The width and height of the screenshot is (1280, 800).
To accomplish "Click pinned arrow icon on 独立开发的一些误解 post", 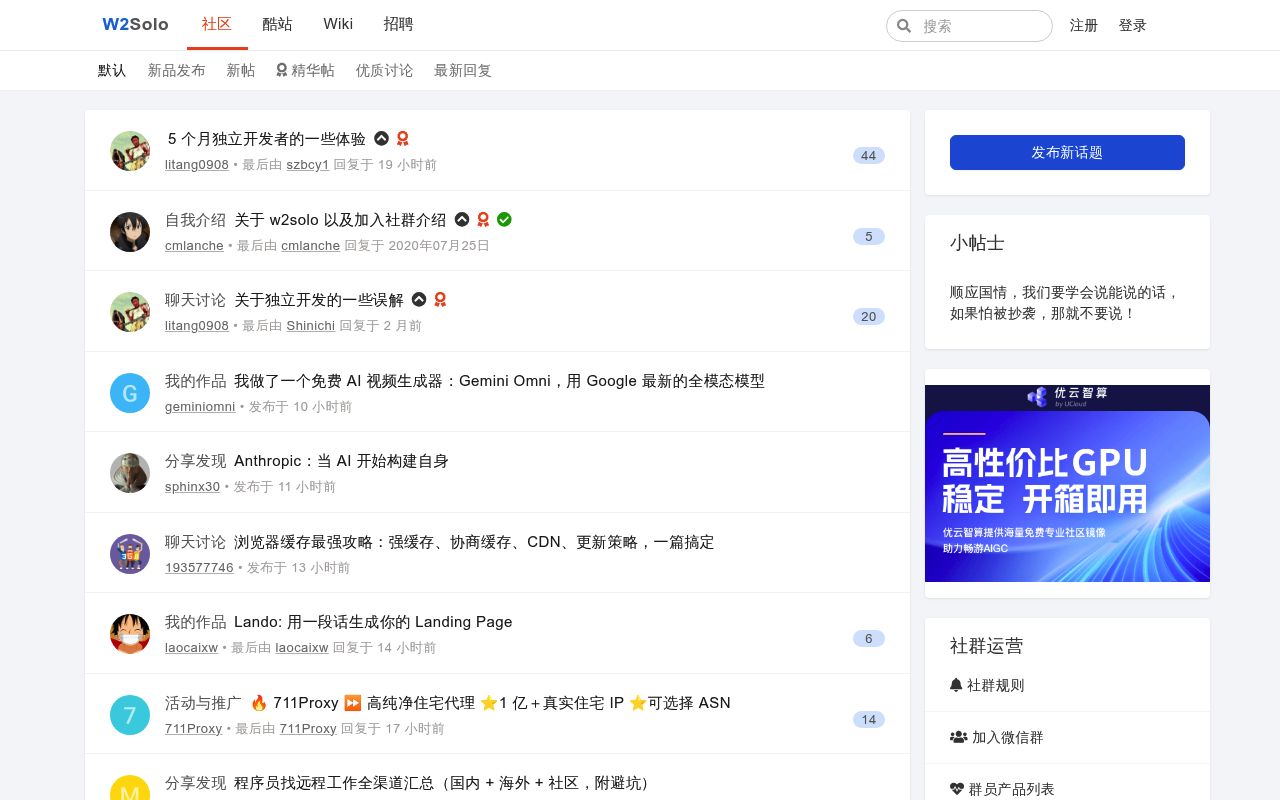I will (x=419, y=299).
